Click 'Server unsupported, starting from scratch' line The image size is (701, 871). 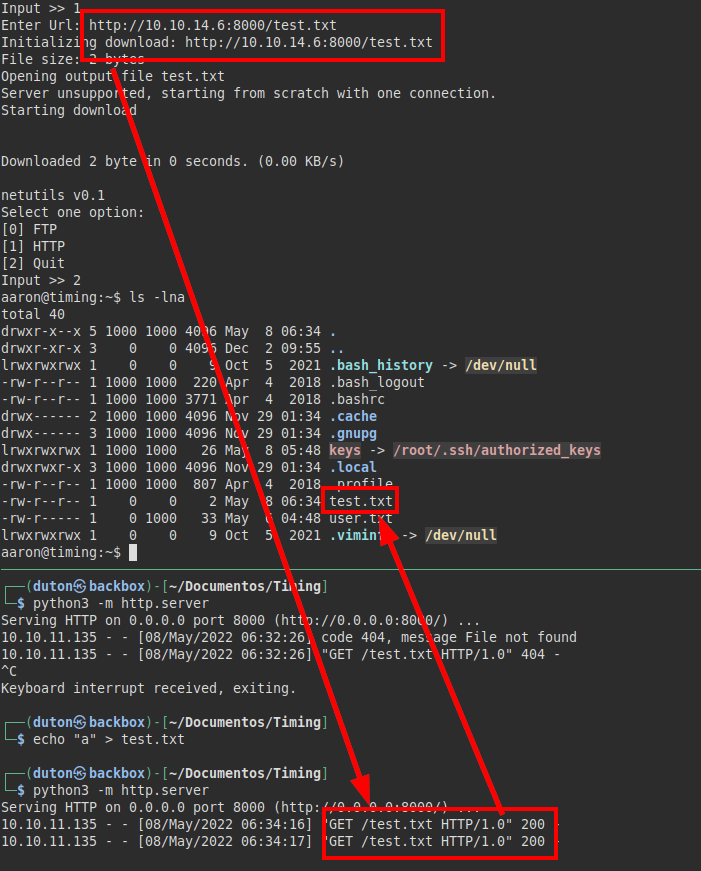(x=248, y=93)
